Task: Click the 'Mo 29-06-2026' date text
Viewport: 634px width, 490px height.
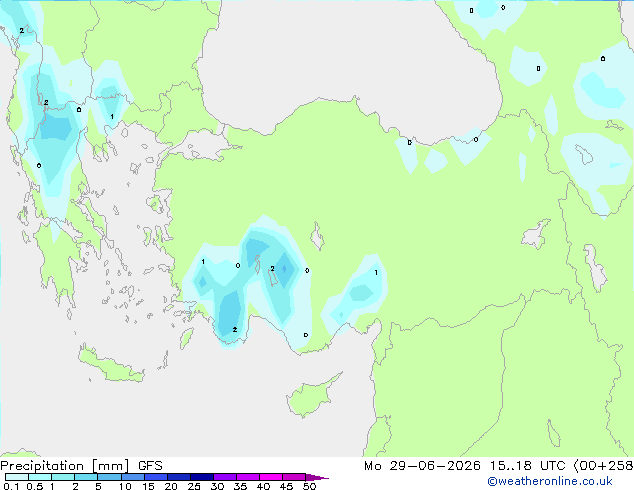Action: coord(422,466)
